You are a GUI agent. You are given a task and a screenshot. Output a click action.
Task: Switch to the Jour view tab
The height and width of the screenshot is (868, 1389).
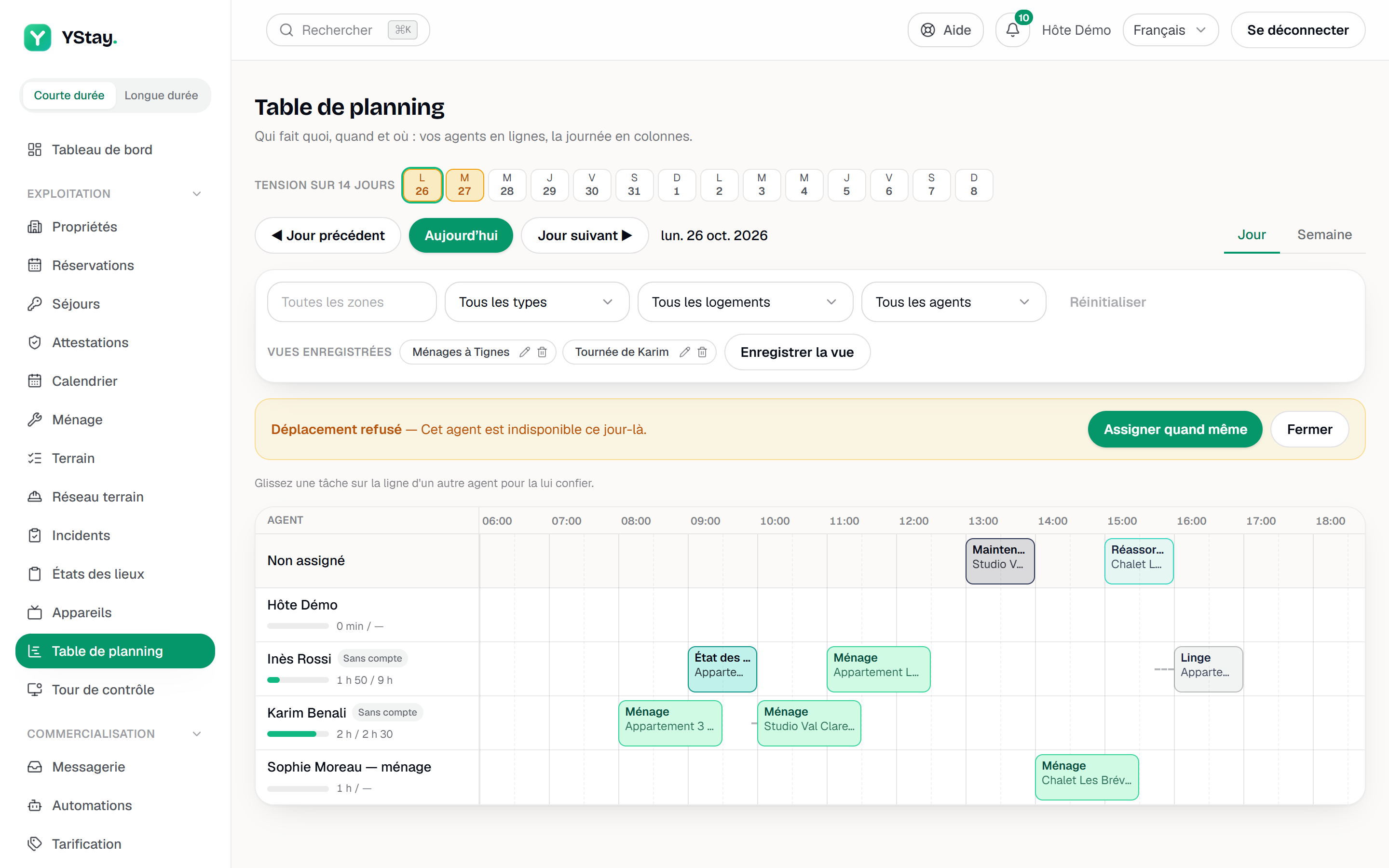coord(1251,235)
